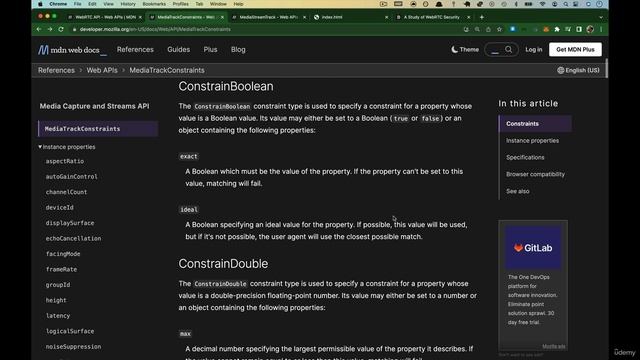Click the MDN web docs logo
640x360 pixels.
click(72, 50)
